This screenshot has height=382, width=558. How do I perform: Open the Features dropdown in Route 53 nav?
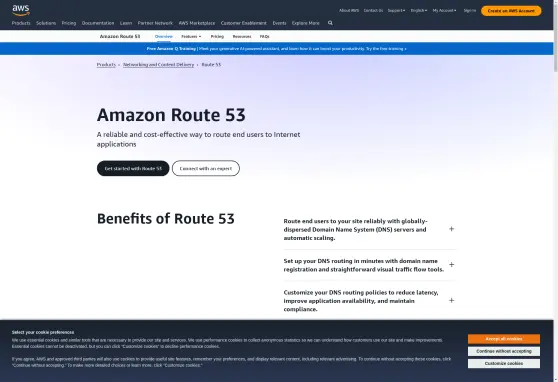point(191,37)
